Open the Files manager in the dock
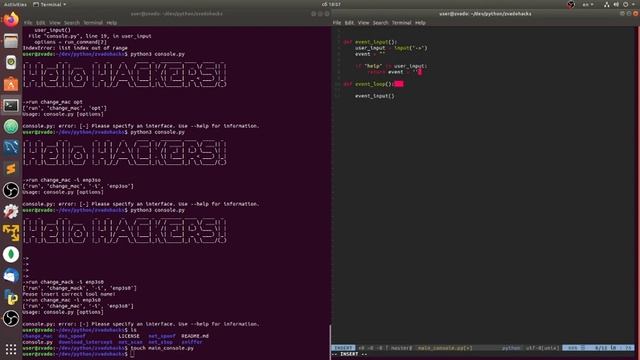Screen dimensions: 640x360 click(x=11, y=41)
